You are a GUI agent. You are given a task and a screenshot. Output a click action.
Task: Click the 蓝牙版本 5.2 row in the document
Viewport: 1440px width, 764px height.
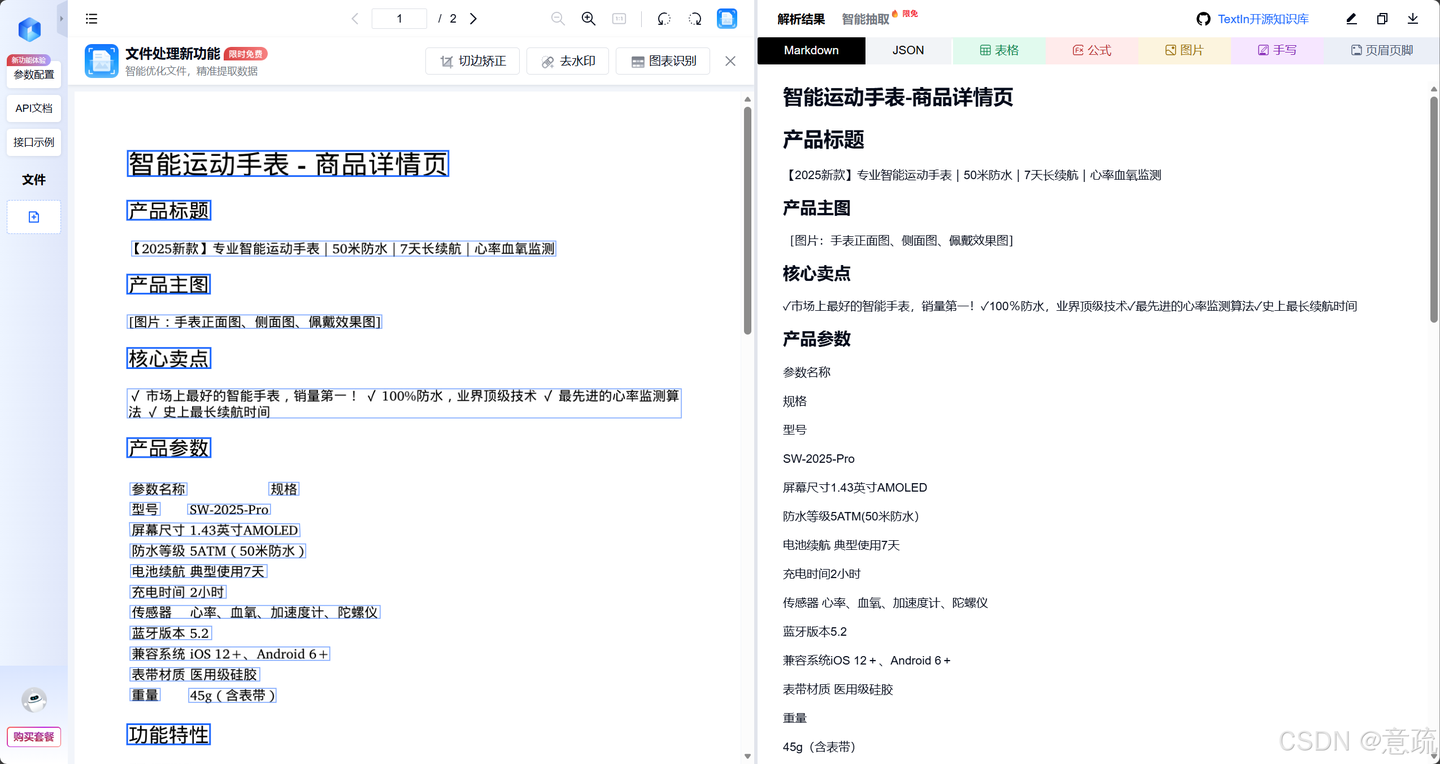(171, 633)
